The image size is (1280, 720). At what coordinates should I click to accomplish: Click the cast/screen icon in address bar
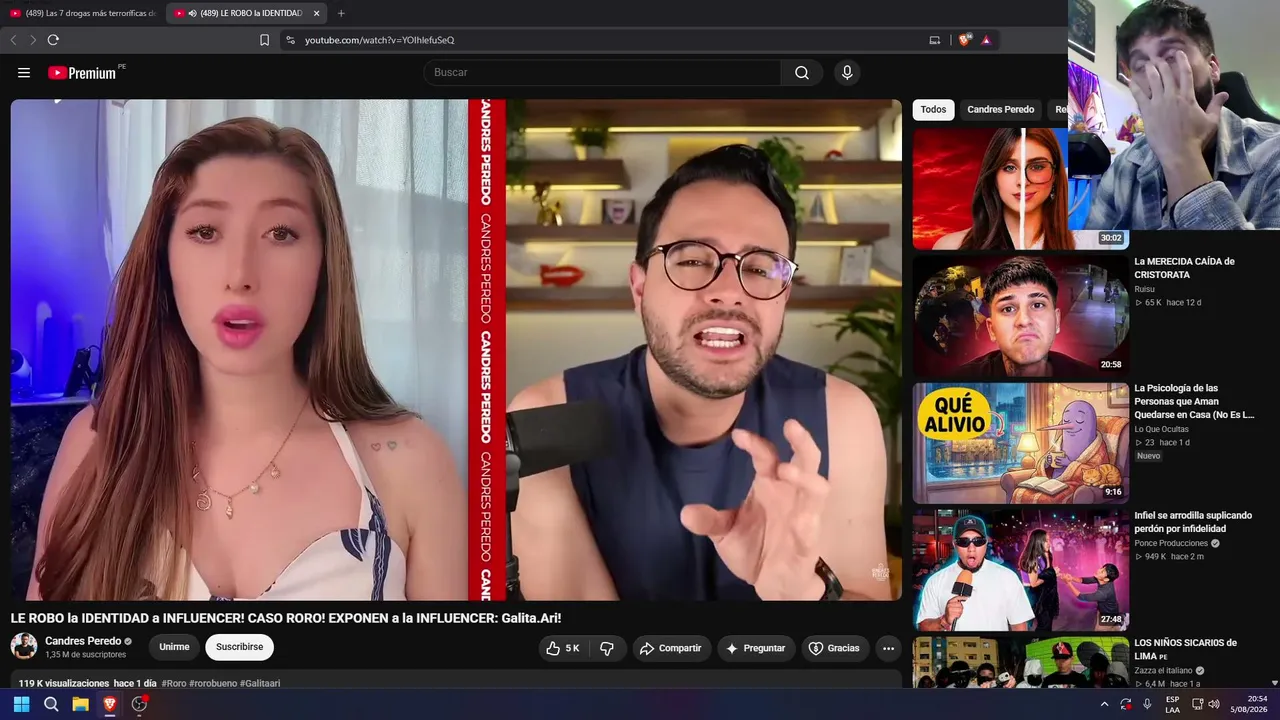tap(935, 40)
